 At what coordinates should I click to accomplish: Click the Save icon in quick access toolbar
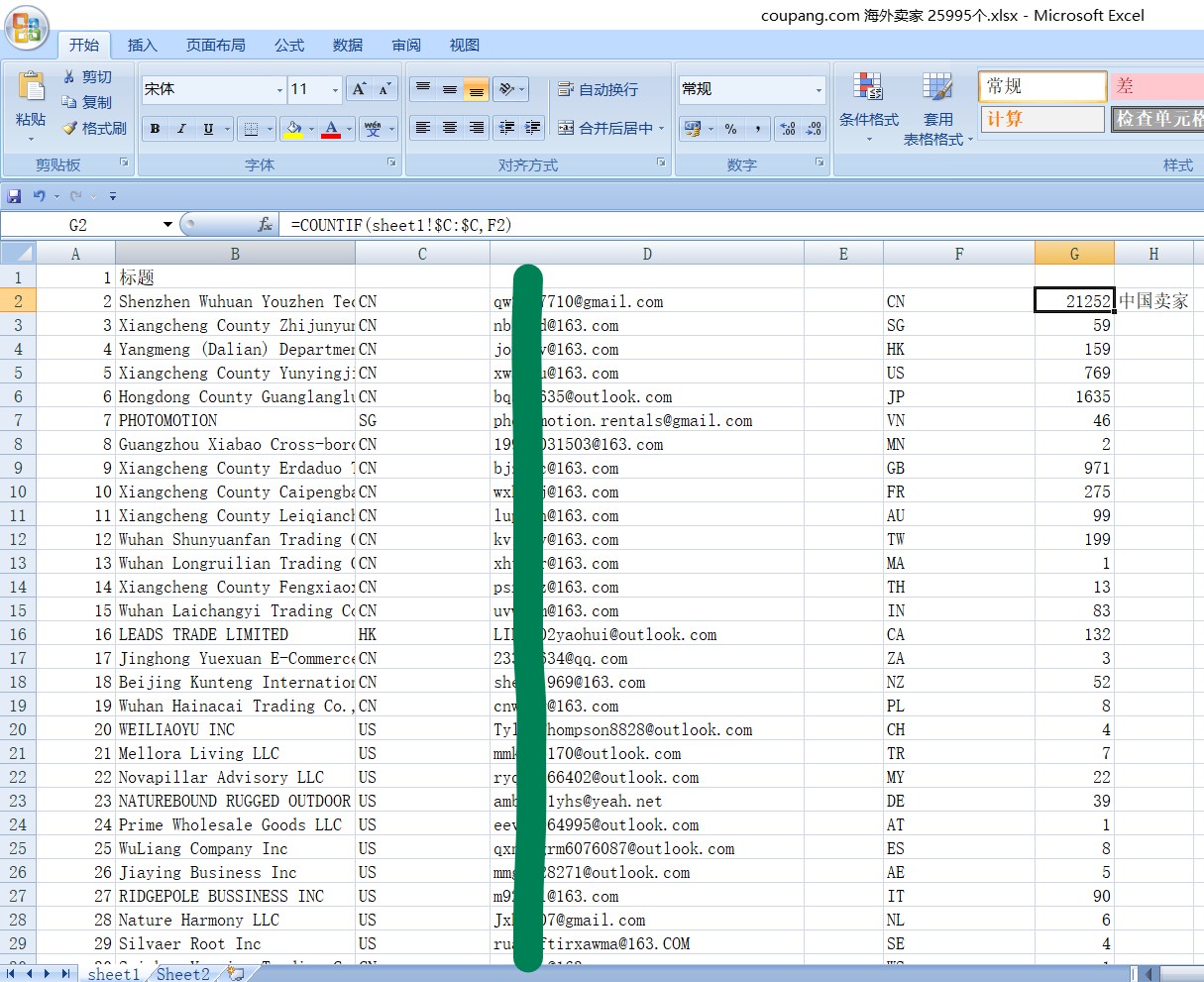tap(14, 196)
